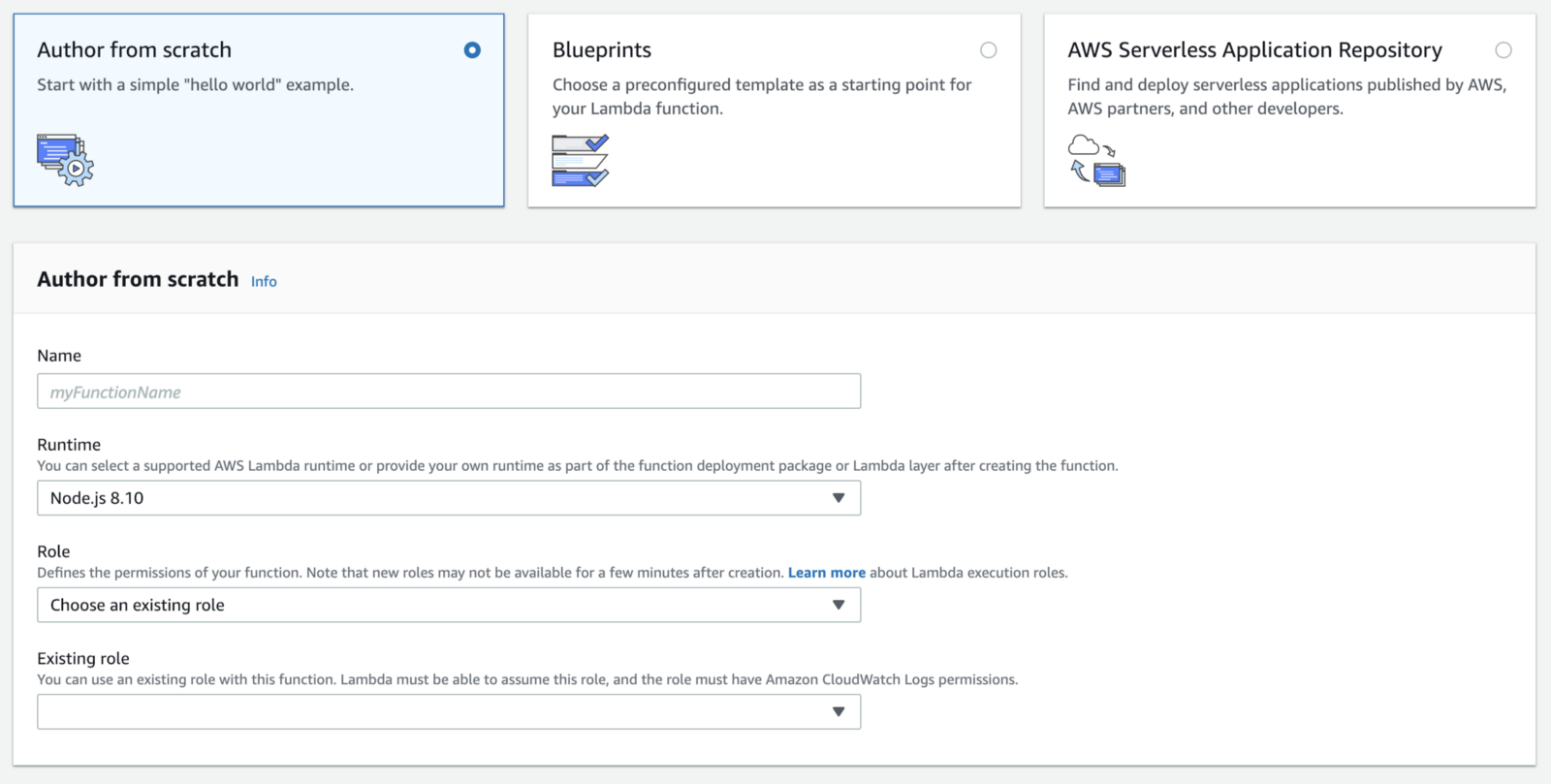Click the AWS Serverless Application Repository card title
1551x784 pixels.
coord(1254,50)
